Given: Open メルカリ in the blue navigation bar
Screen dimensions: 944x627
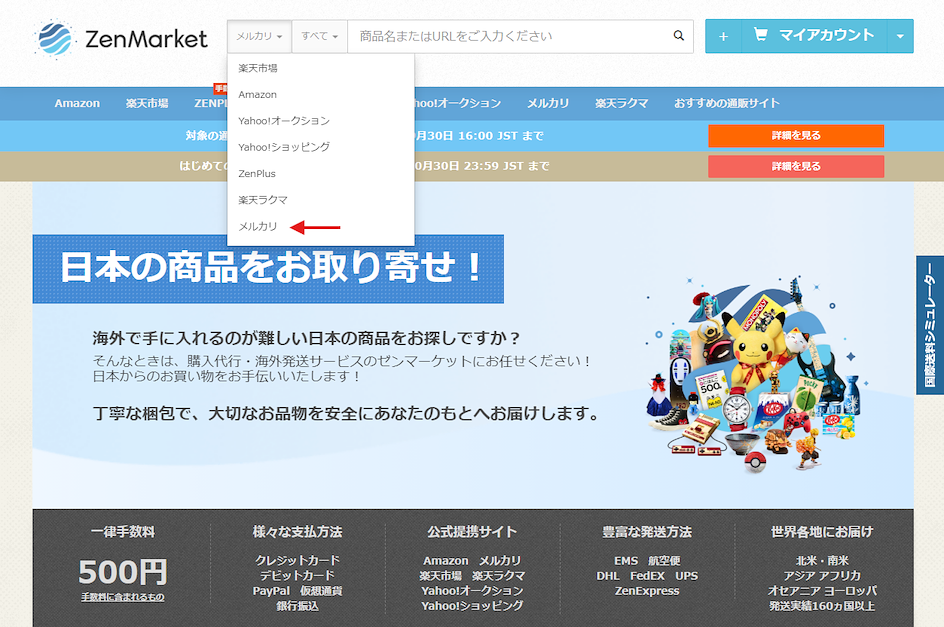Looking at the screenshot, I should pos(548,103).
